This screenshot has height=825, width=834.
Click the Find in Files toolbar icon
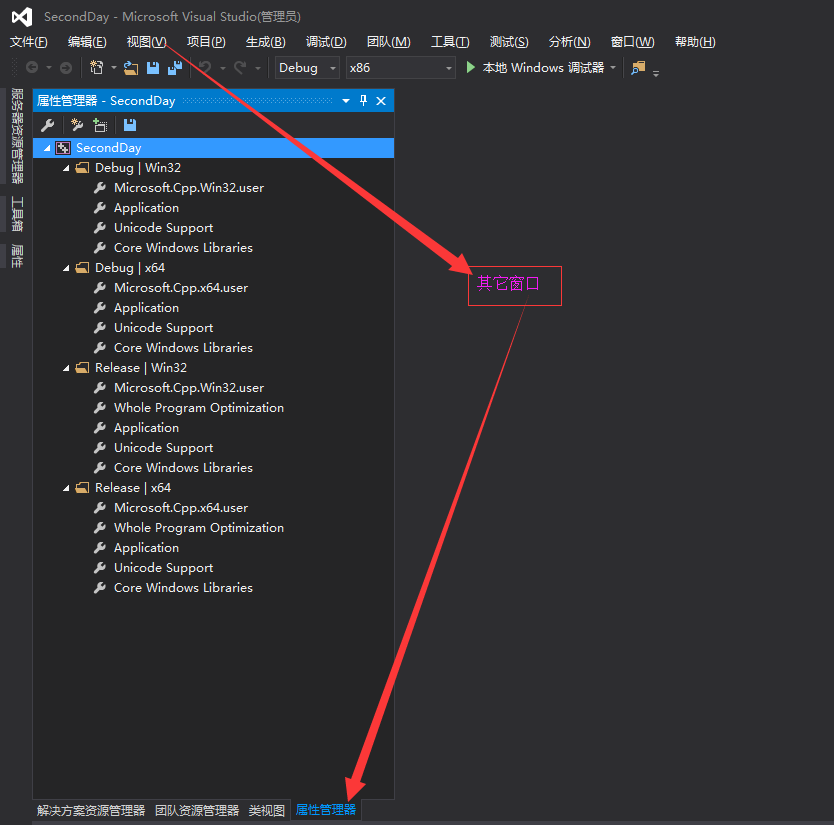[x=638, y=68]
